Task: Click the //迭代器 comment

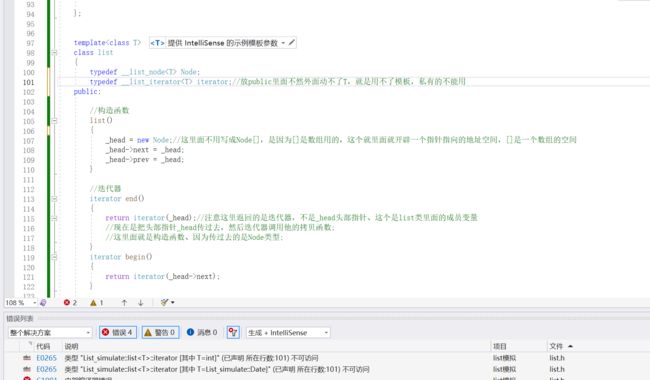Action: pos(105,189)
